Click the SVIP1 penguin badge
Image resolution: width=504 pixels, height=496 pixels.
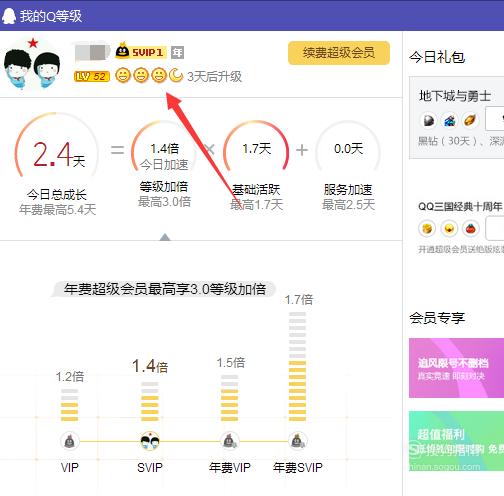(x=140, y=51)
